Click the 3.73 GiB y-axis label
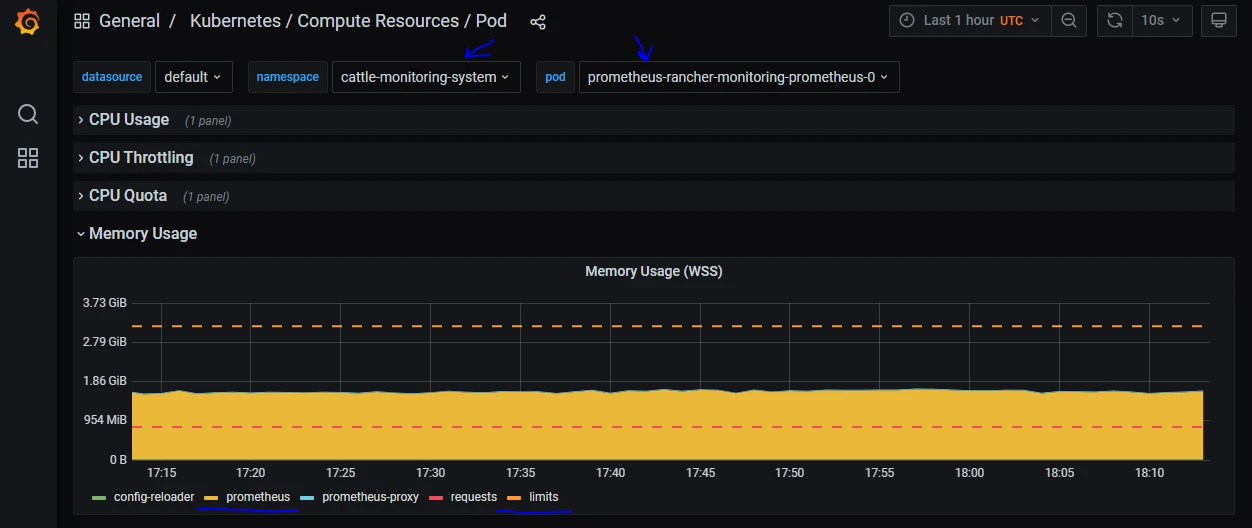Viewport: 1252px width, 528px height. point(104,303)
